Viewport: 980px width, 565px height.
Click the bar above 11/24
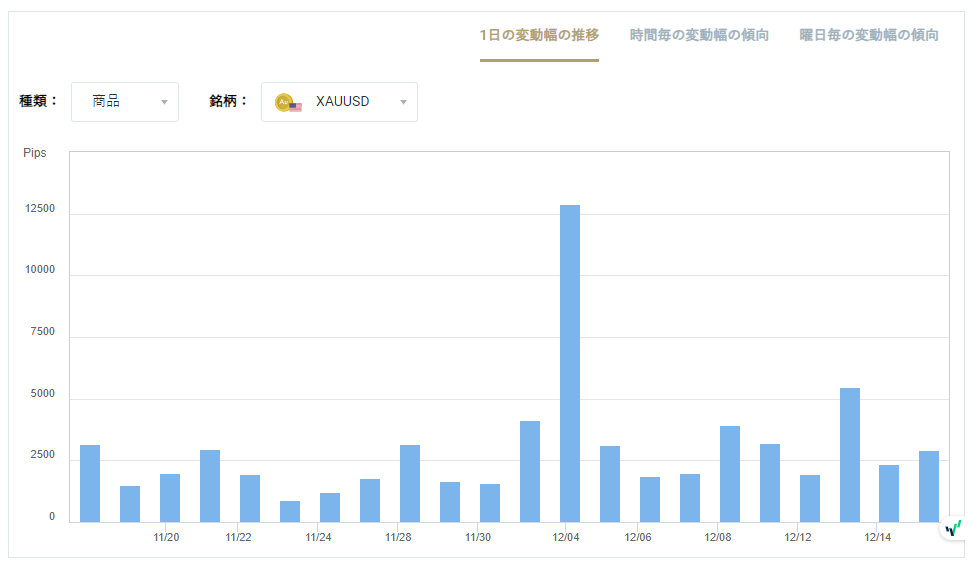[330, 508]
